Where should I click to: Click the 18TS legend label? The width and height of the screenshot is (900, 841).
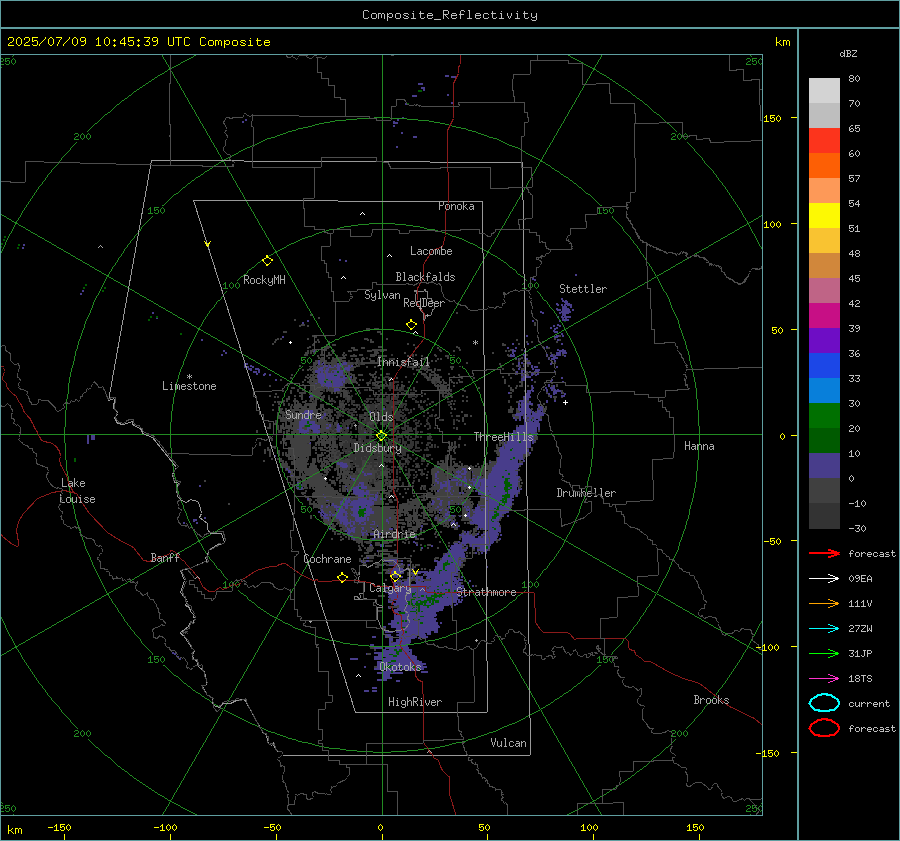[860, 679]
